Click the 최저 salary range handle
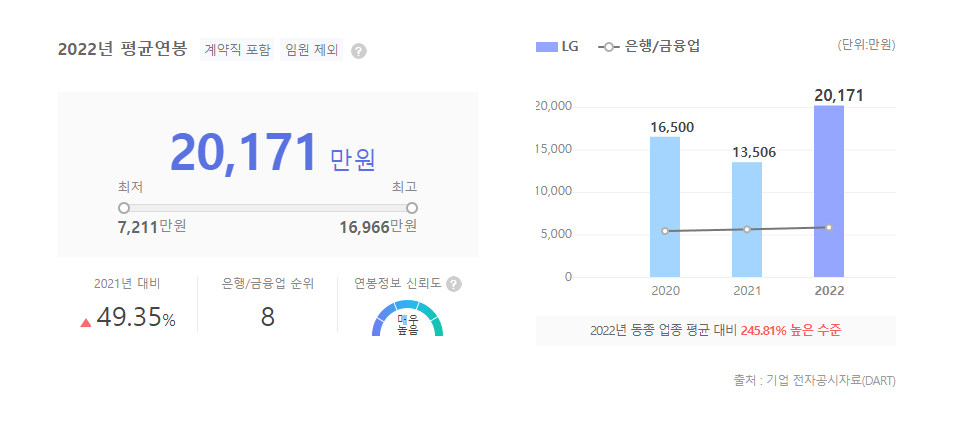This screenshot has height=433, width=954. pyautogui.click(x=124, y=208)
